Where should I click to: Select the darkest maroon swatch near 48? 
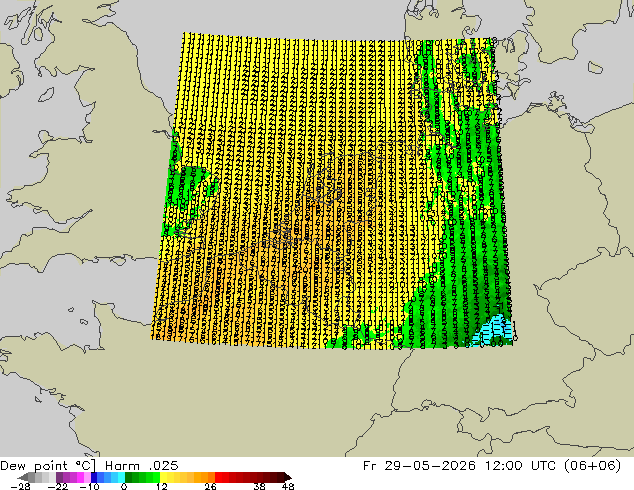point(280,477)
